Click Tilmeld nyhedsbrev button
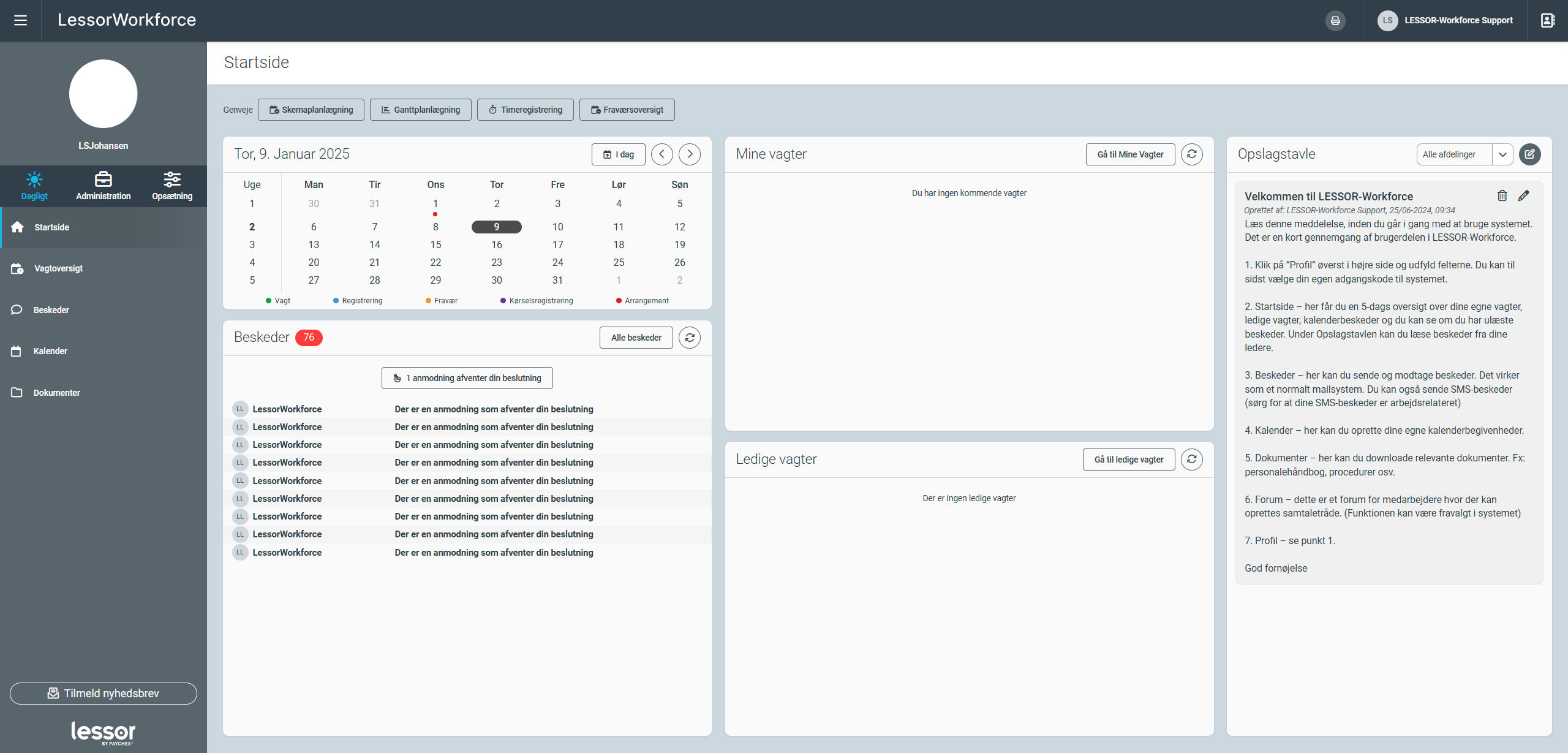This screenshot has height=753, width=1568. coord(103,693)
